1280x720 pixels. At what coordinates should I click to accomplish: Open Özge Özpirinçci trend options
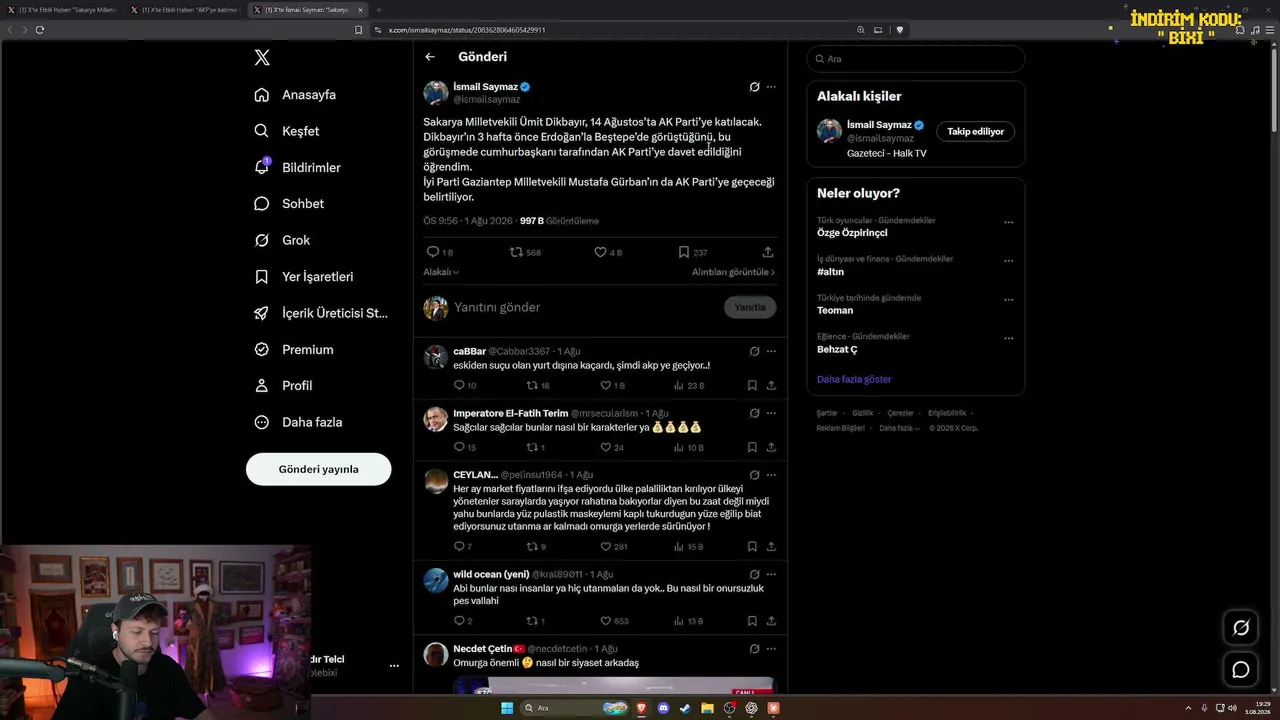[x=1008, y=223]
